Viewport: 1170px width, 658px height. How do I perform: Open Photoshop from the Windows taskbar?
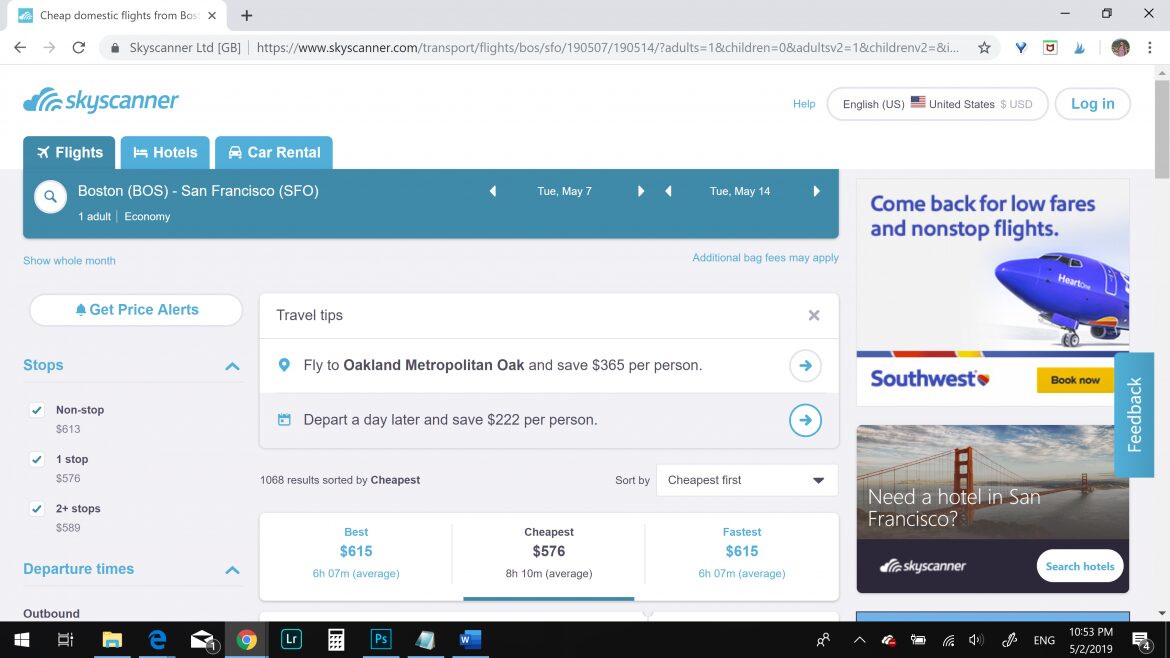click(x=381, y=640)
